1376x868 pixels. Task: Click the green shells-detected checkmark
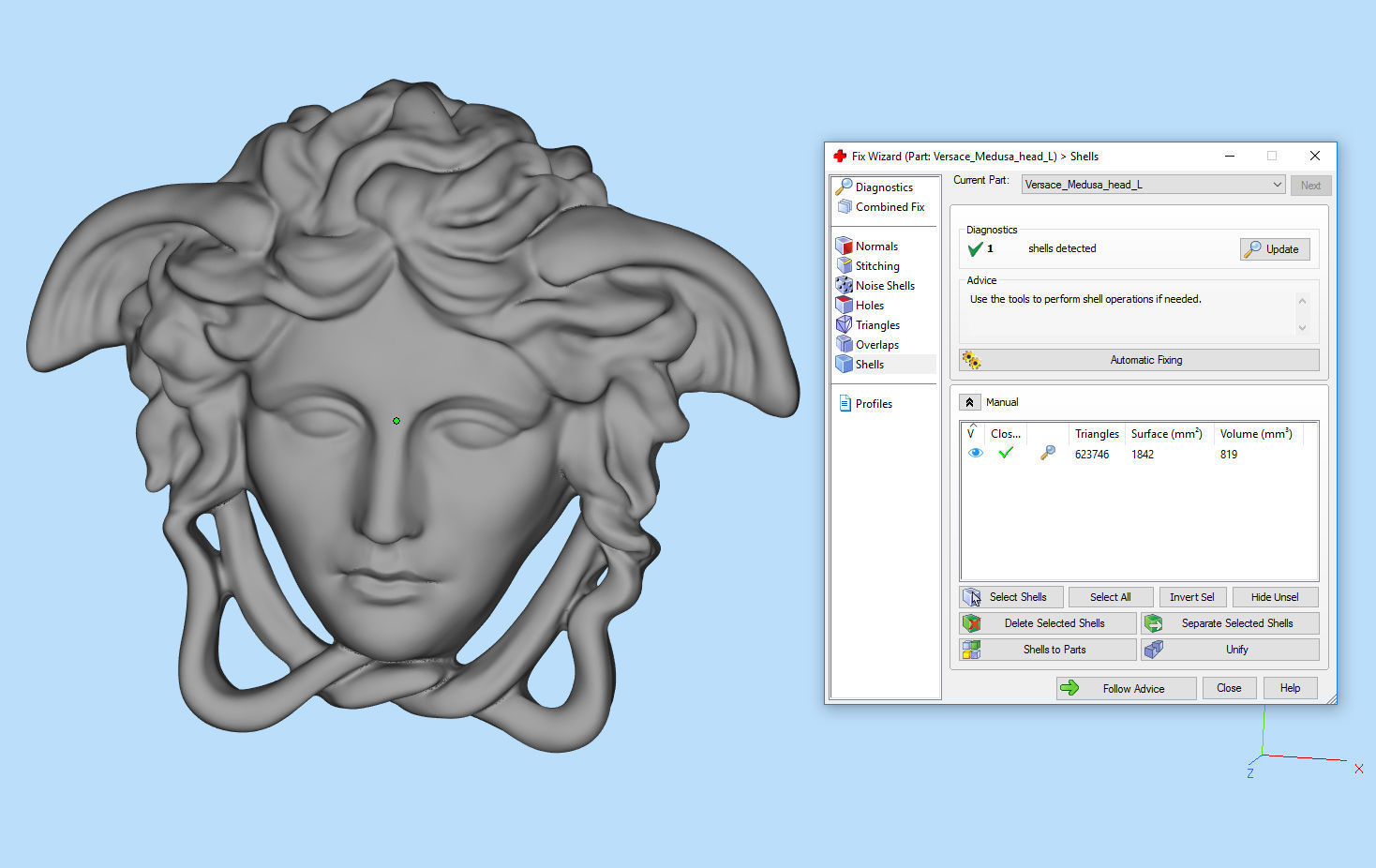[x=975, y=248]
